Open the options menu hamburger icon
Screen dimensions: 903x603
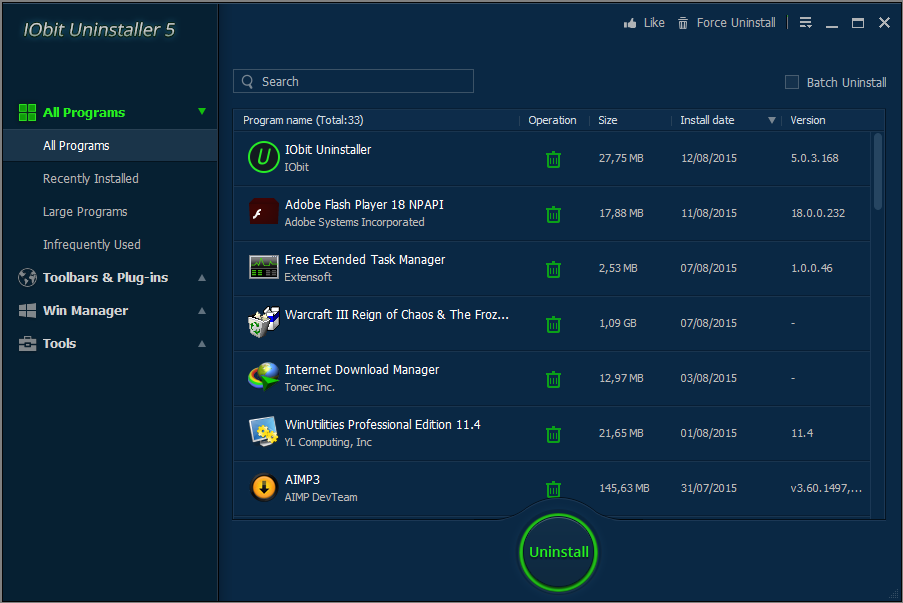pos(806,22)
